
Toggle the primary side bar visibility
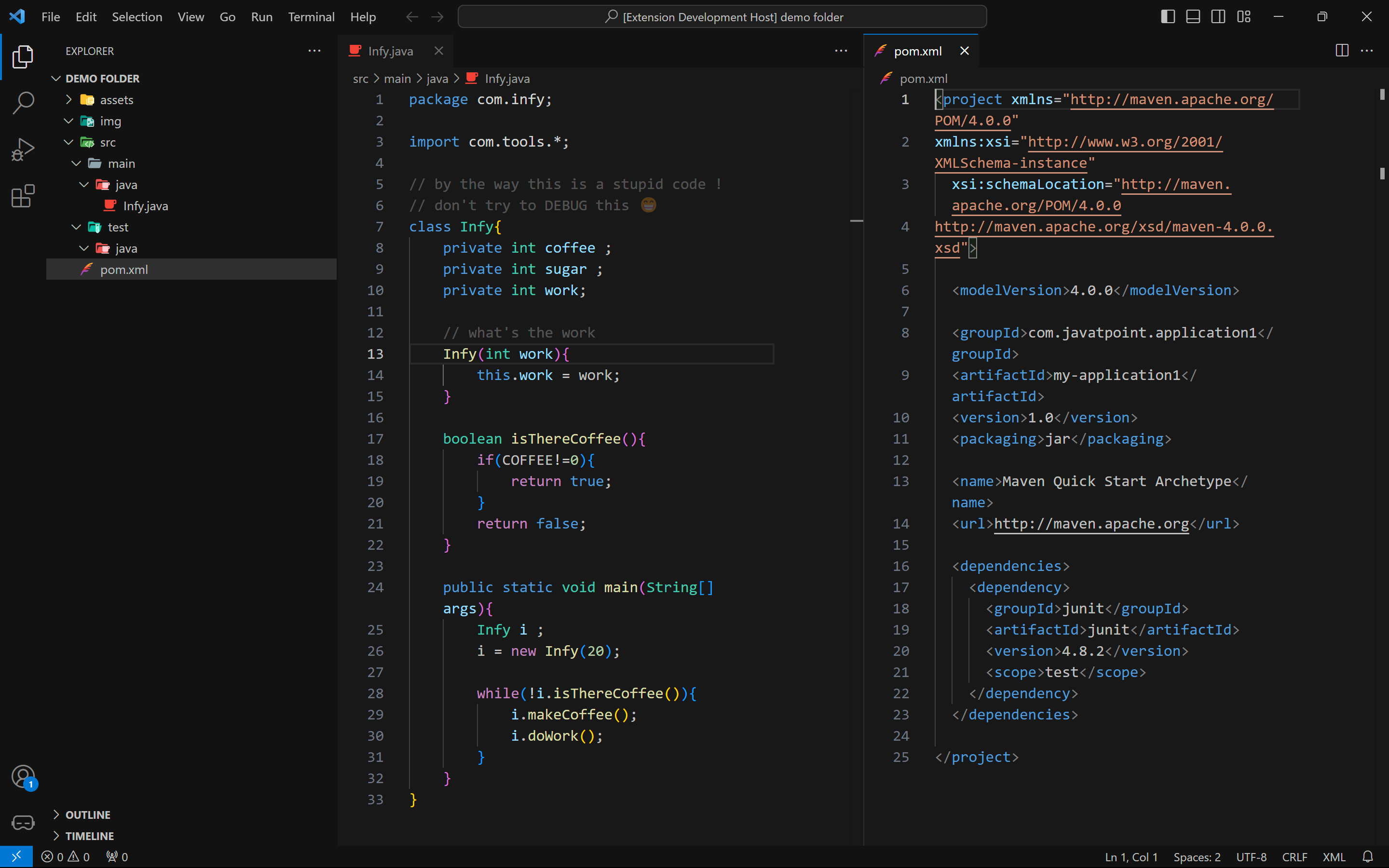[x=1168, y=17]
